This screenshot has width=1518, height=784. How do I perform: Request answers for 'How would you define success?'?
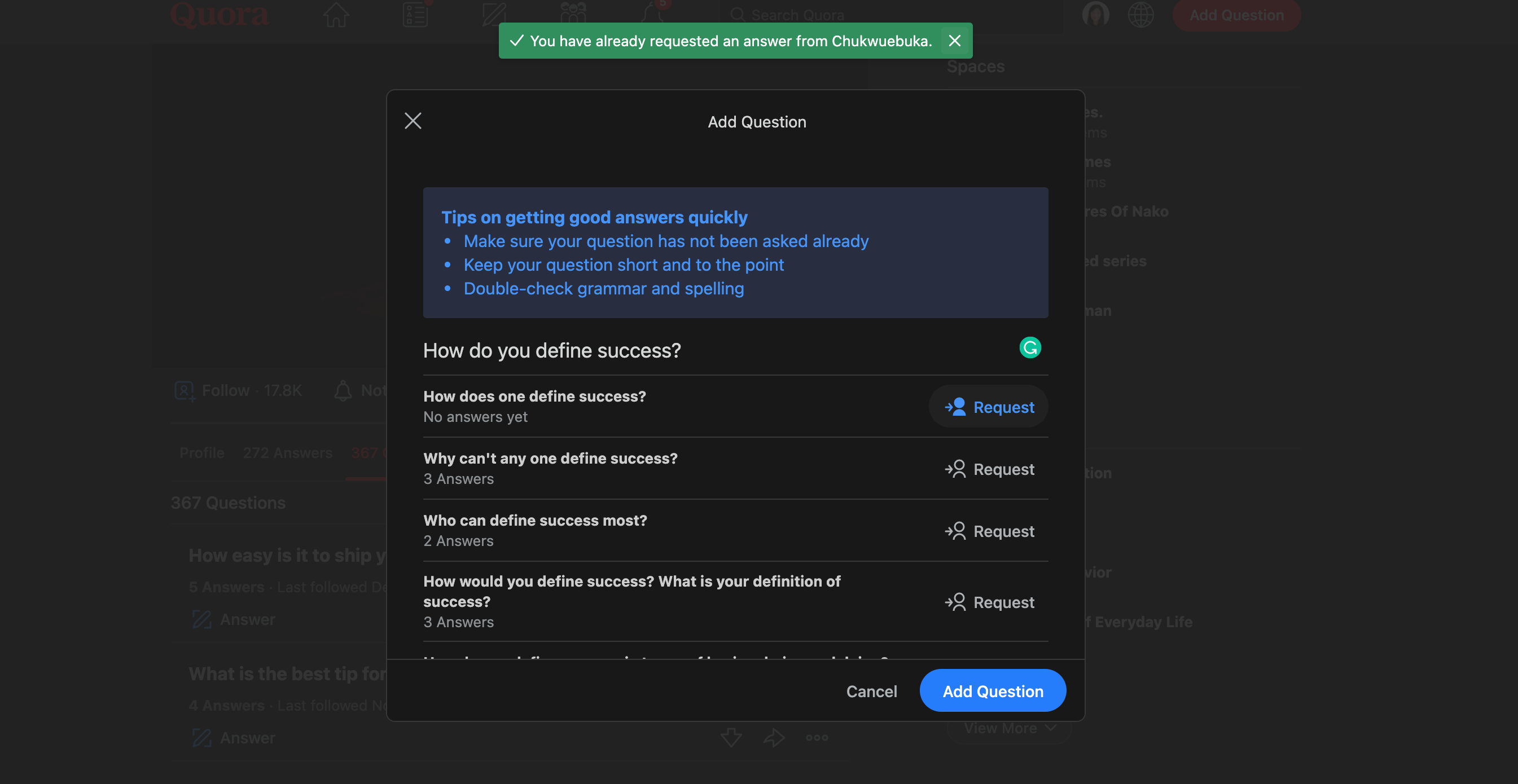click(988, 602)
